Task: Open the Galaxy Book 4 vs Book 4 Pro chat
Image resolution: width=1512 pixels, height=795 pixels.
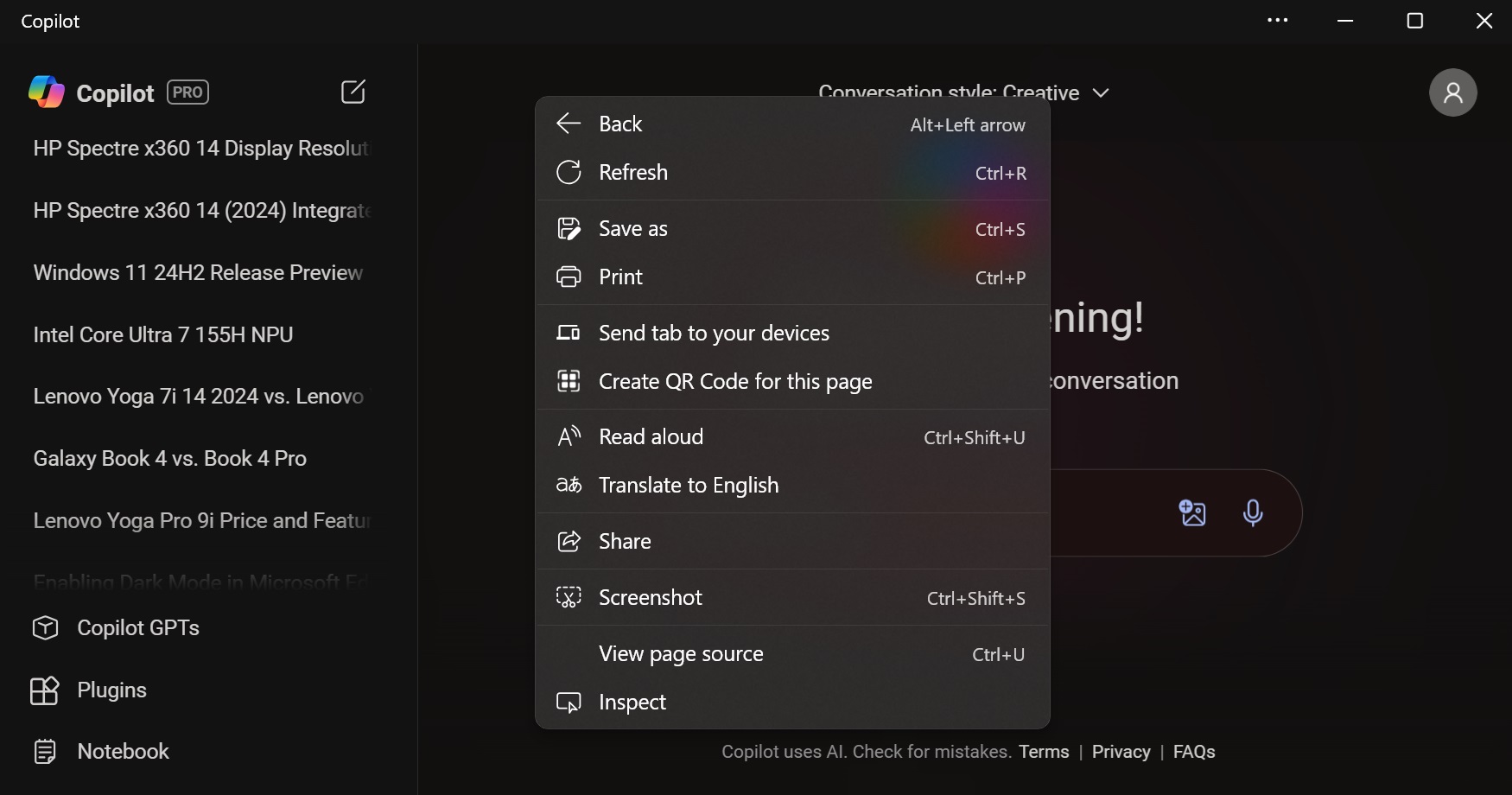Action: [x=169, y=458]
